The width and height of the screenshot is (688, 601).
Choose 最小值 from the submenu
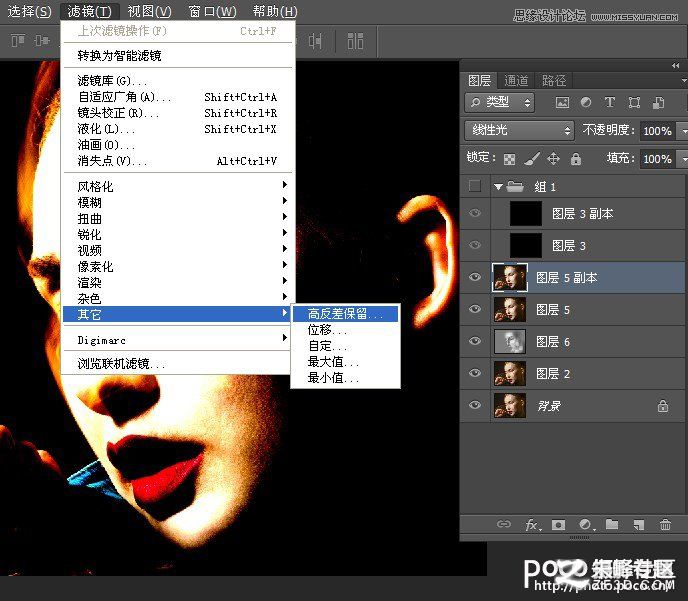(346, 378)
